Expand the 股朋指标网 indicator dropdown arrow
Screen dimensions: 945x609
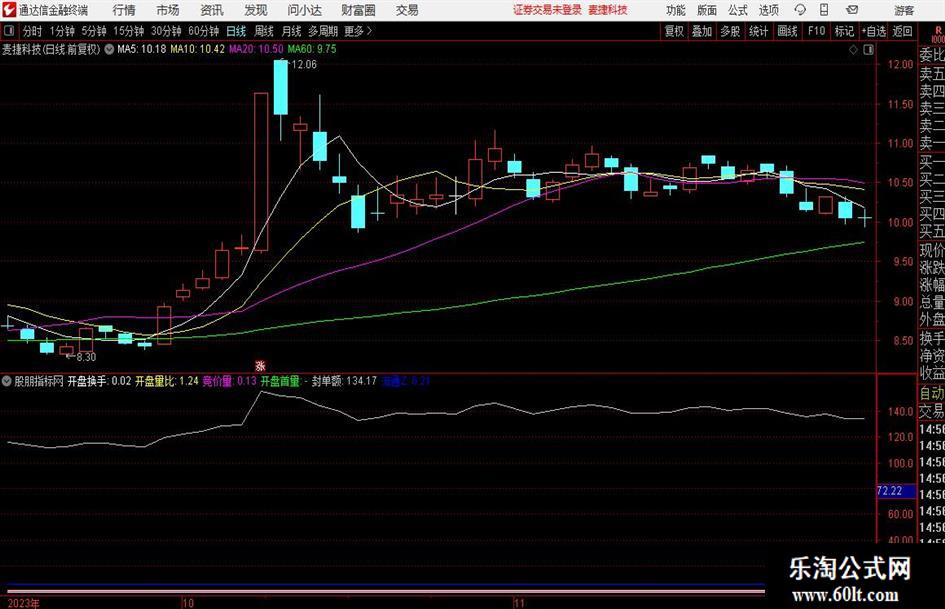click(x=7, y=381)
